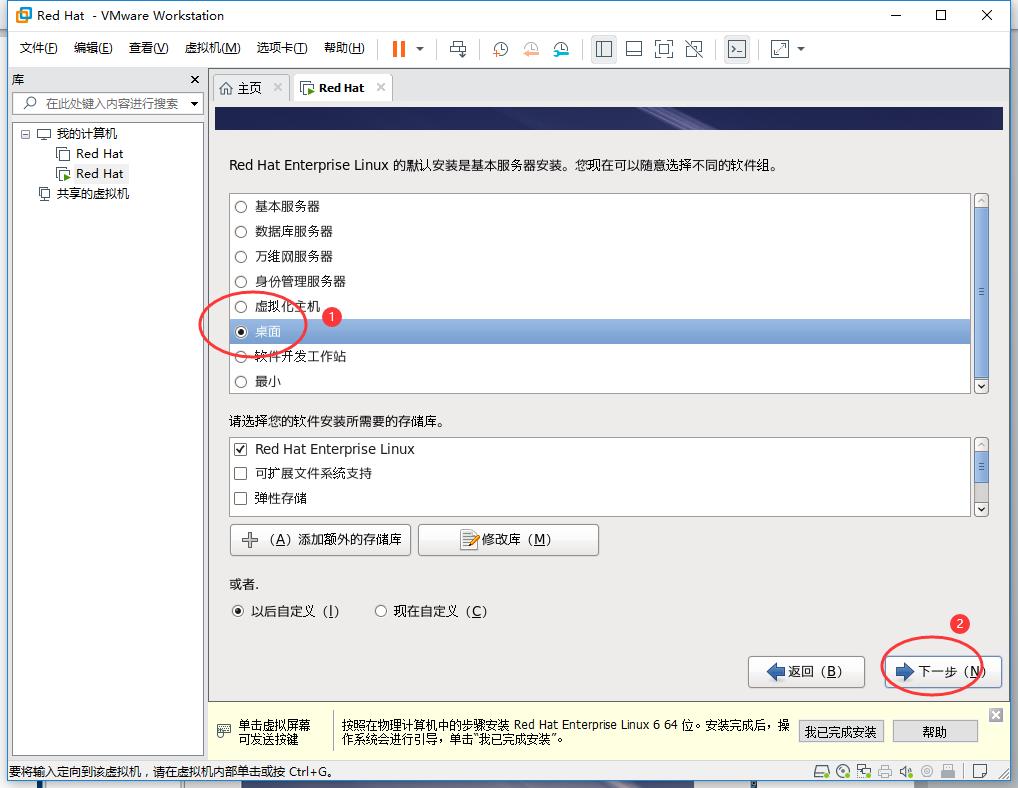This screenshot has height=788, width=1018.
Task: Select the 万维网服务器 radio option
Action: pos(241,257)
